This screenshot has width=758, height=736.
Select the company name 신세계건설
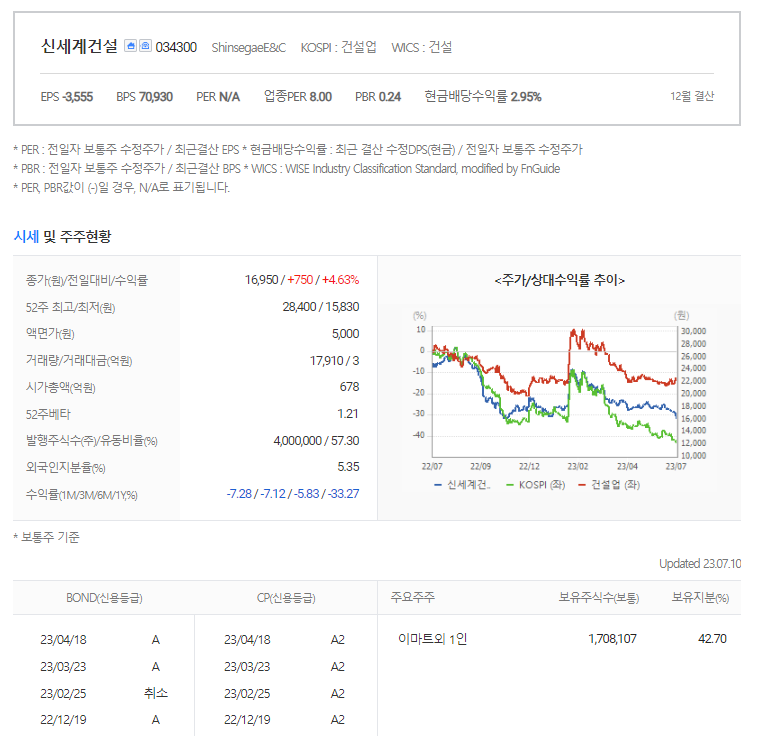(79, 46)
